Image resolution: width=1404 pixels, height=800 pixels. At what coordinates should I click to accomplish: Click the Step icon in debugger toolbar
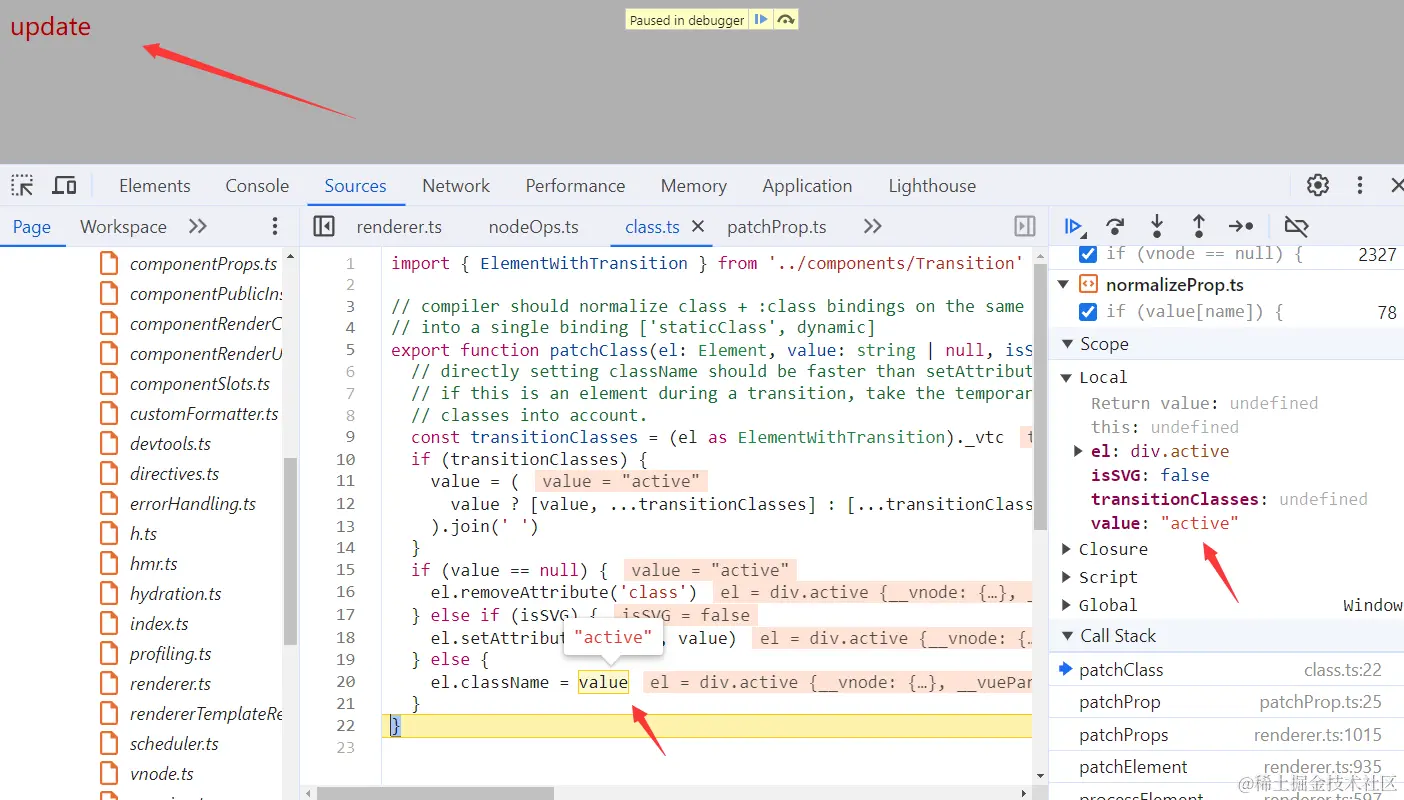tap(1241, 226)
